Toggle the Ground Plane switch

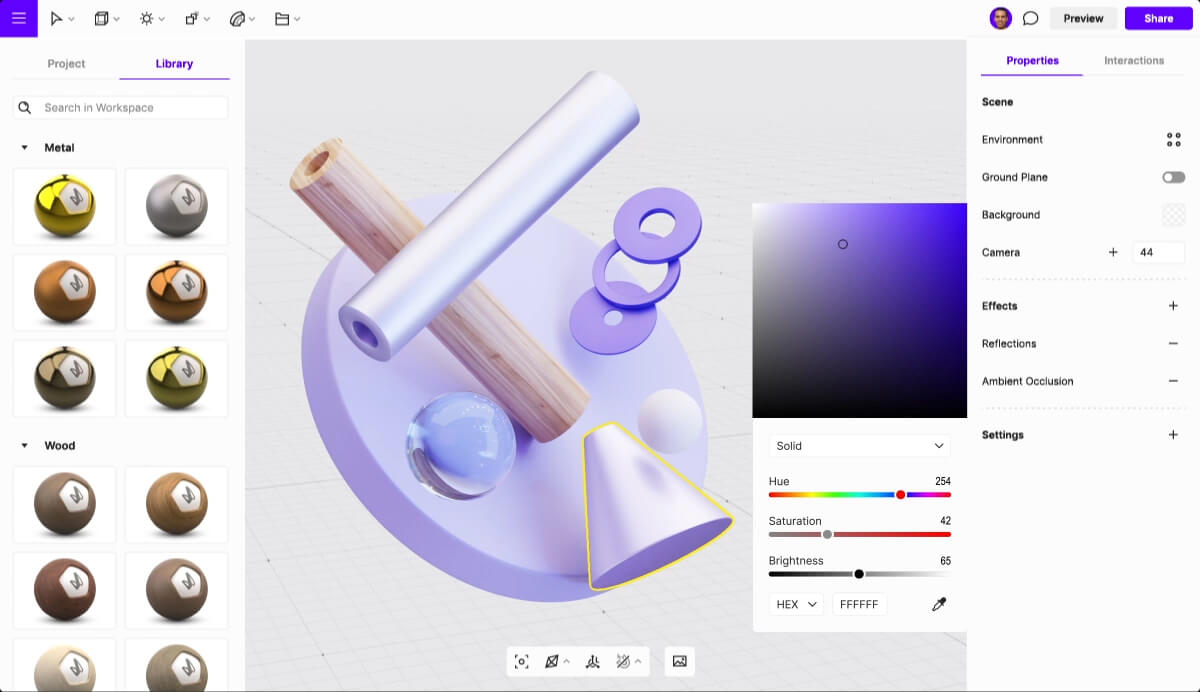(x=1172, y=177)
